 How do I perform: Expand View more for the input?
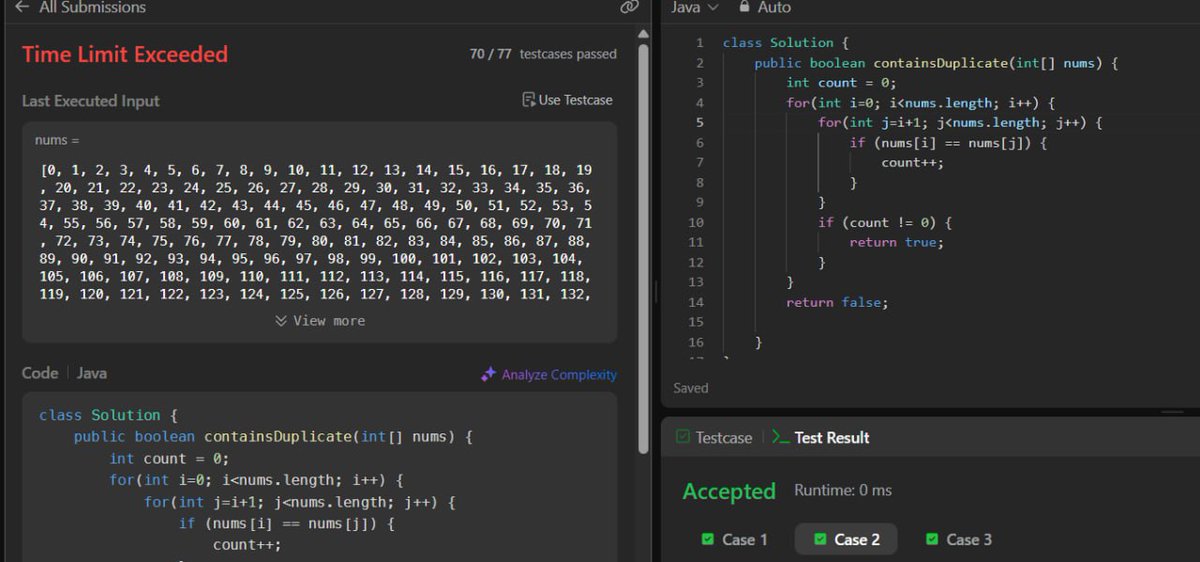[x=320, y=321]
